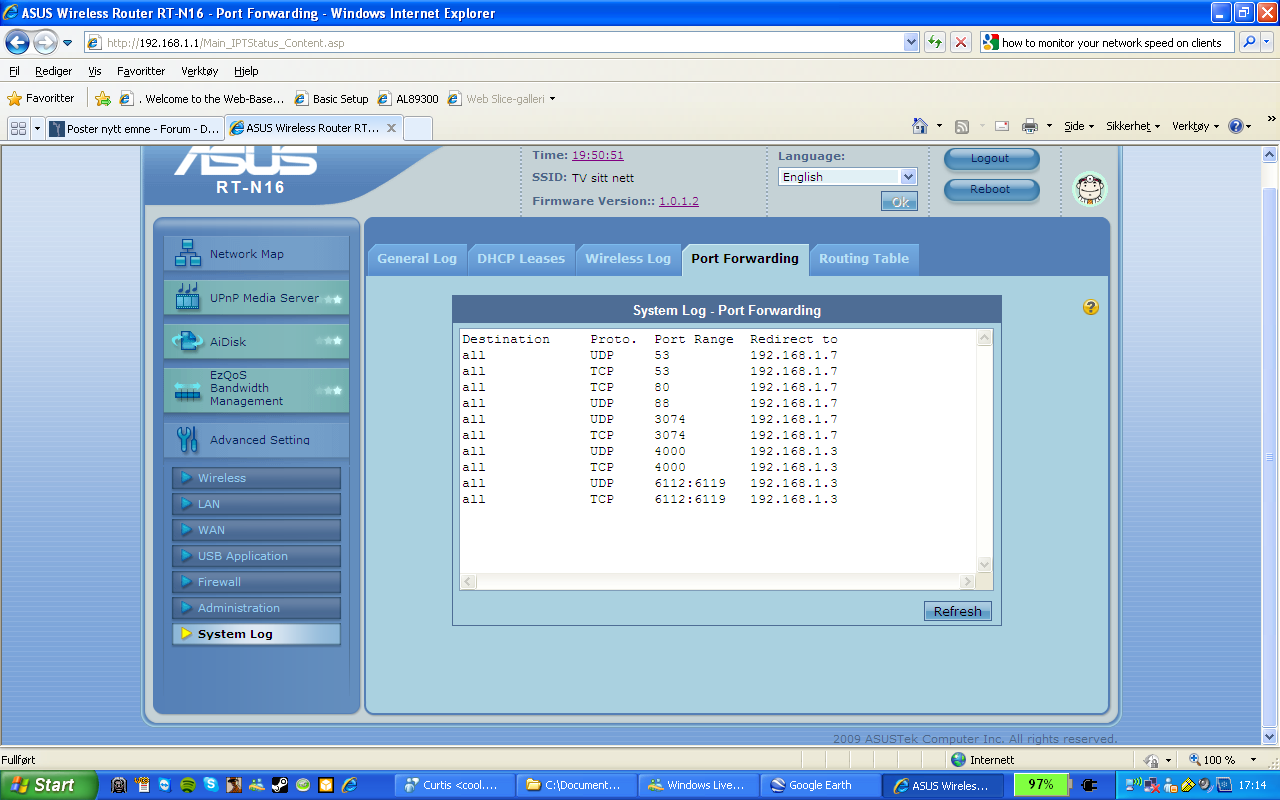Open the AiDisk wizard
This screenshot has width=1280, height=800.
tap(256, 342)
